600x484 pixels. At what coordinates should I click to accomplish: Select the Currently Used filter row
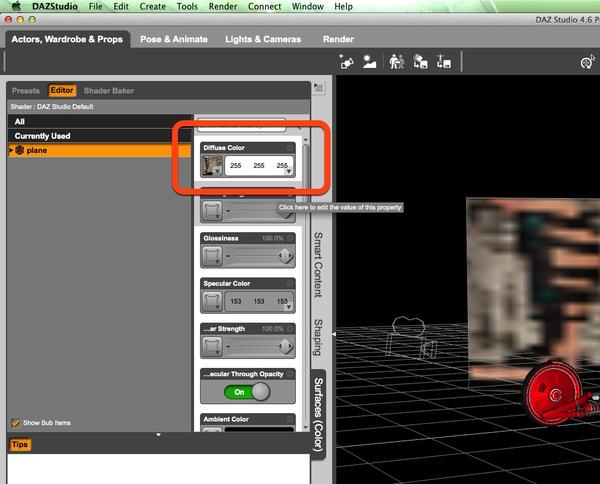pos(100,136)
